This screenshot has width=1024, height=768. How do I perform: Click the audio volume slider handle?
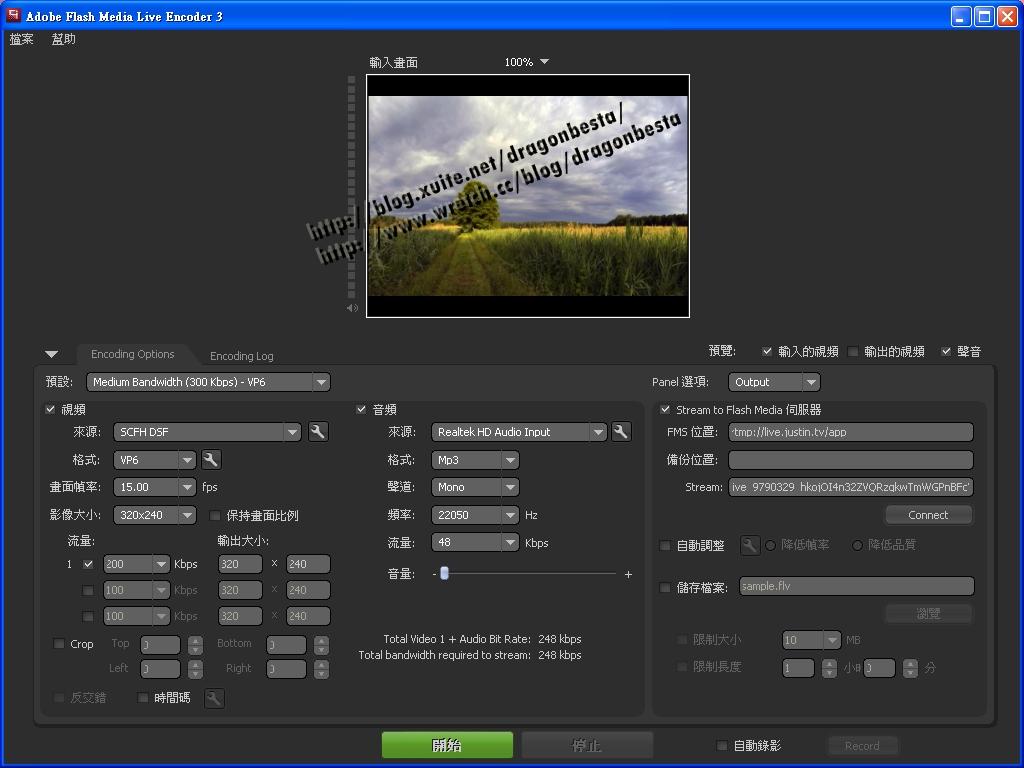click(444, 574)
